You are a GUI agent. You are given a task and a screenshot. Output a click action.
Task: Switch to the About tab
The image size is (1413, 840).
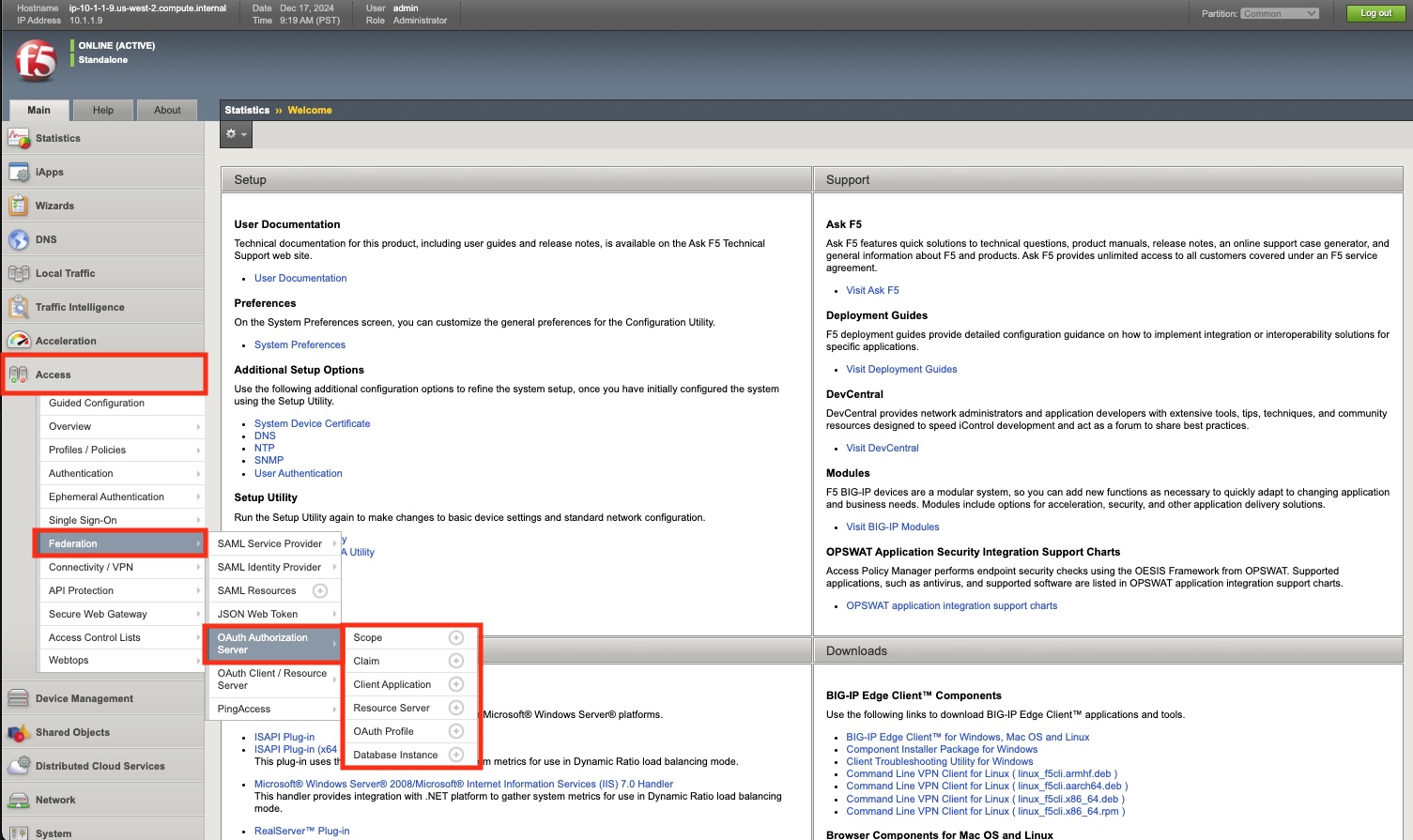click(x=167, y=110)
